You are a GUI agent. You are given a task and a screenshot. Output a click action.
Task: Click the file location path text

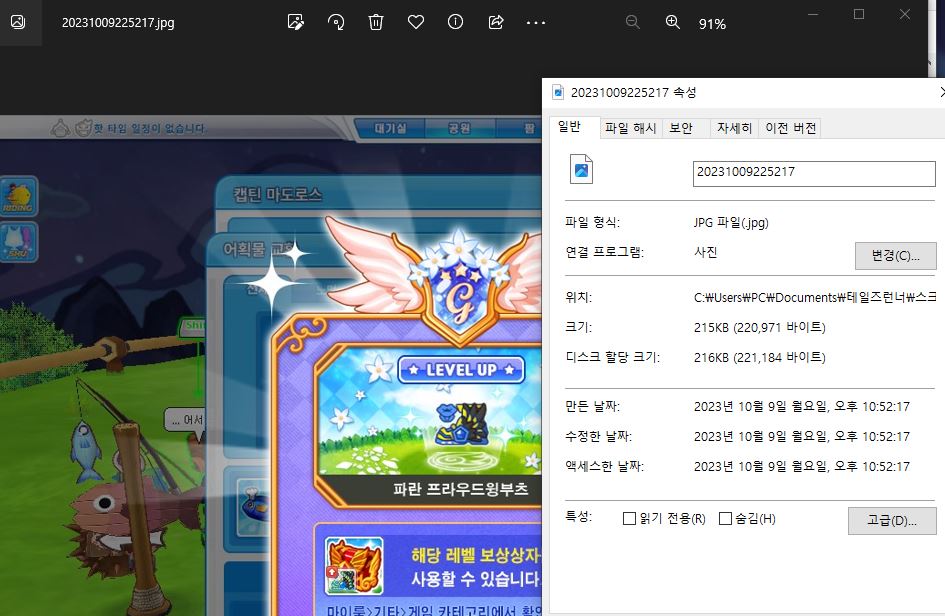[x=815, y=297]
